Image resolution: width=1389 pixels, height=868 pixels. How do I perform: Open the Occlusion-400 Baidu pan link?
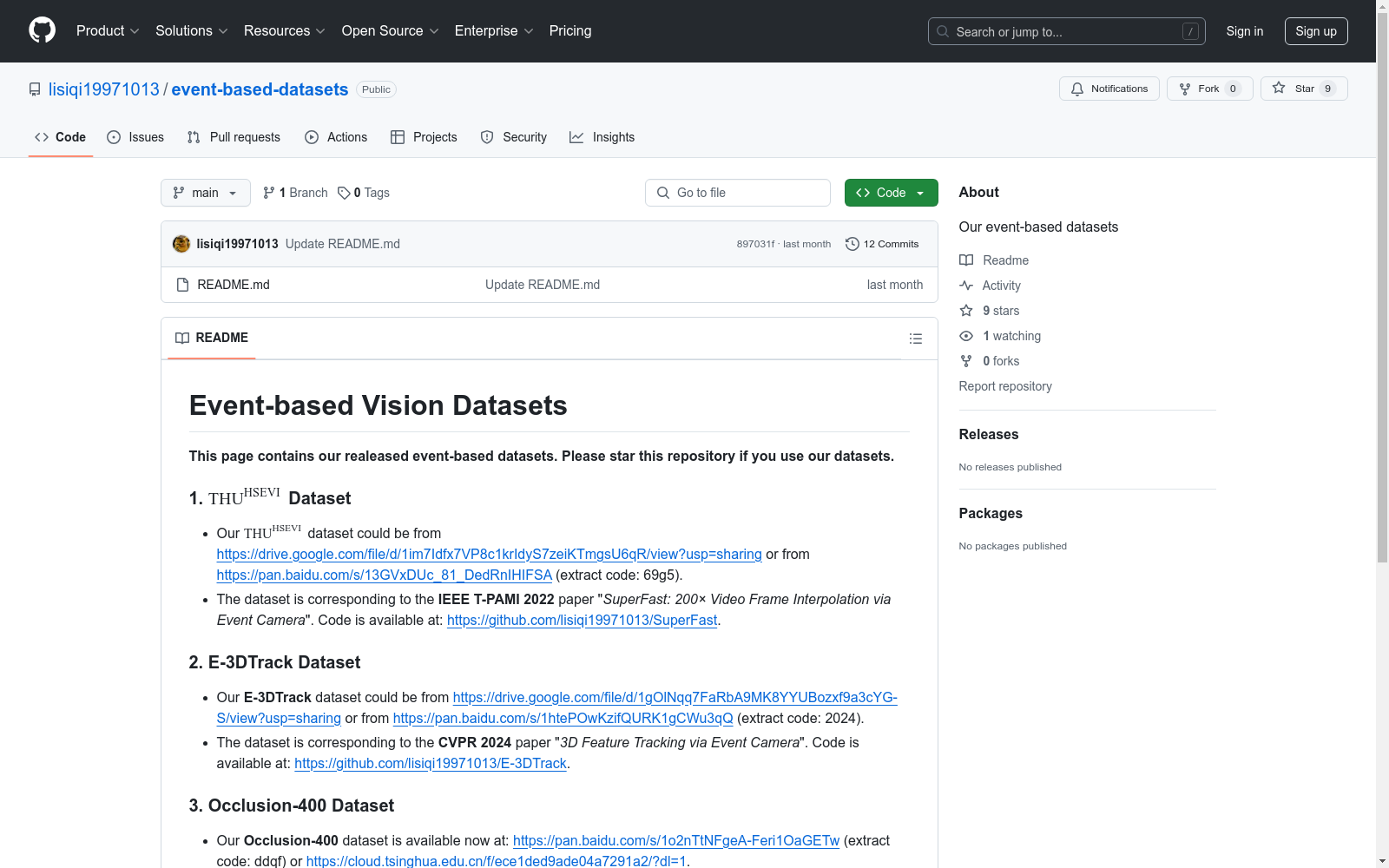pyautogui.click(x=676, y=840)
